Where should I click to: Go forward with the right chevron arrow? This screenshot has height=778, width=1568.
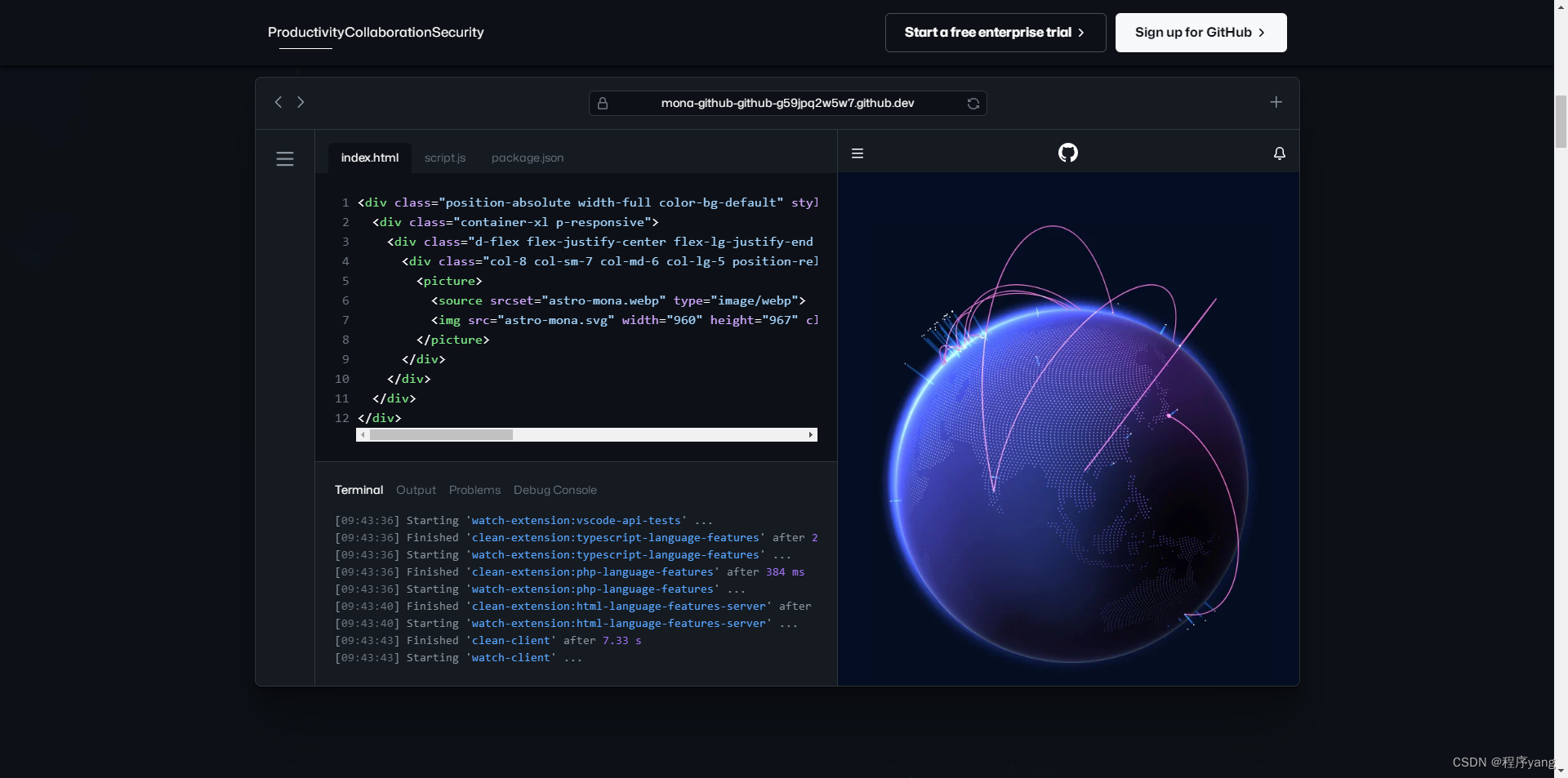[x=301, y=102]
